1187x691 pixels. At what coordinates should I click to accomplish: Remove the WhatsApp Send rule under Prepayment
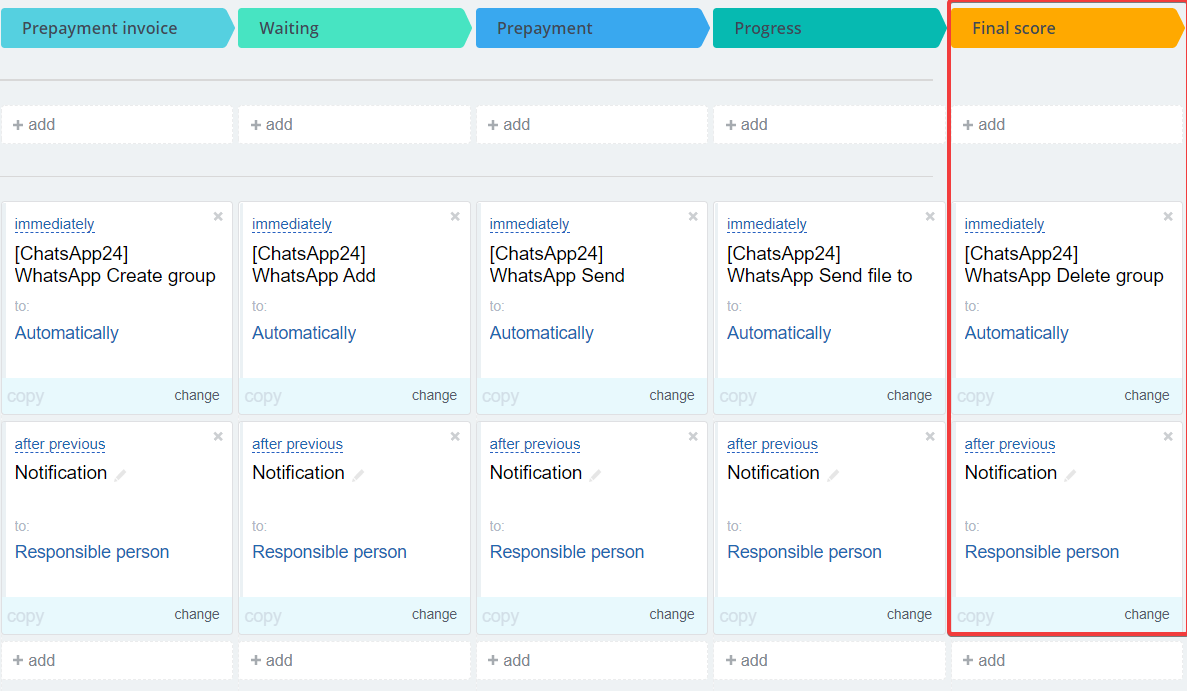[x=693, y=216]
